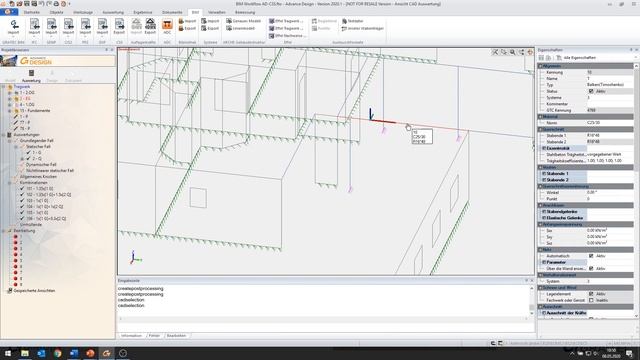Click the orange rightmost viewport toolbar icon
Viewport: 640px width, 360px height.
pos(530,52)
